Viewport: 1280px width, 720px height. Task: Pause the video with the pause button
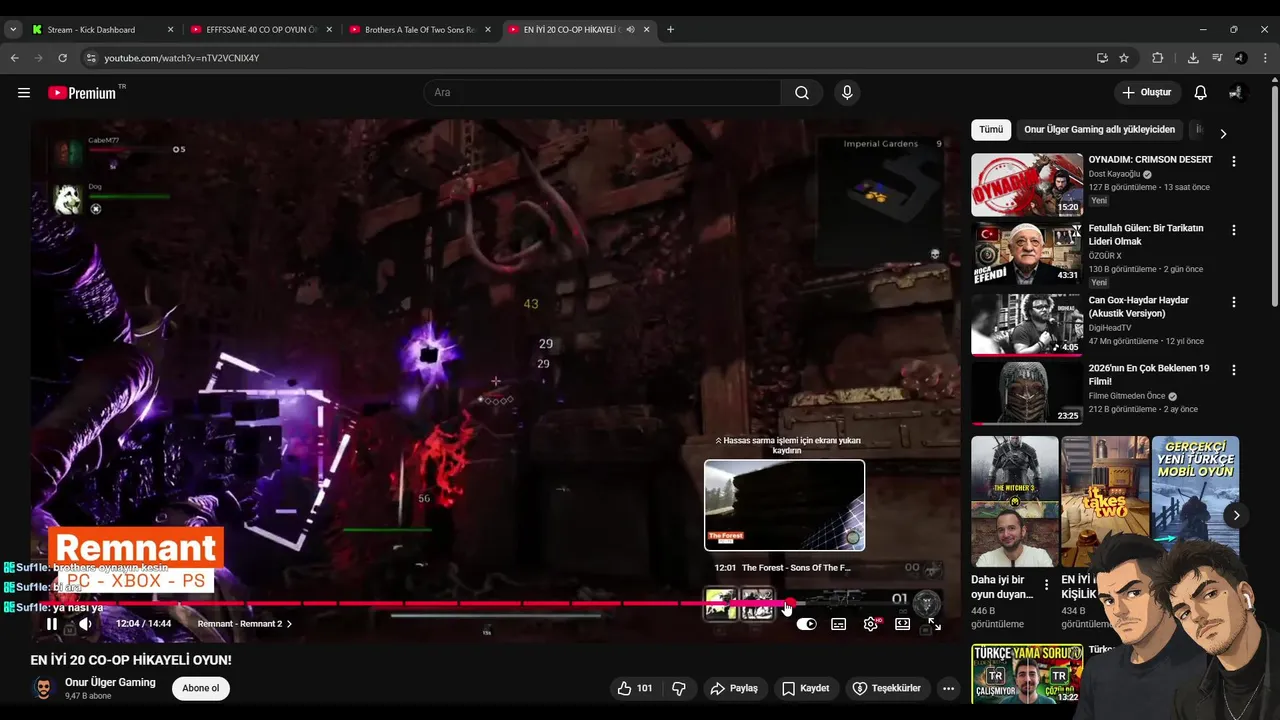pyautogui.click(x=52, y=624)
